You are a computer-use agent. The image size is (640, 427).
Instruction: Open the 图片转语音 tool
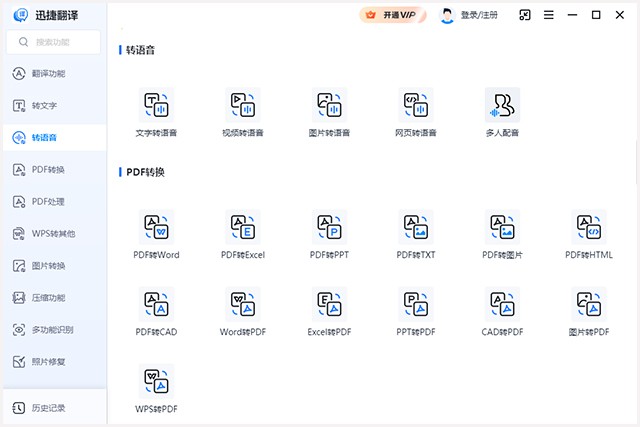[329, 112]
